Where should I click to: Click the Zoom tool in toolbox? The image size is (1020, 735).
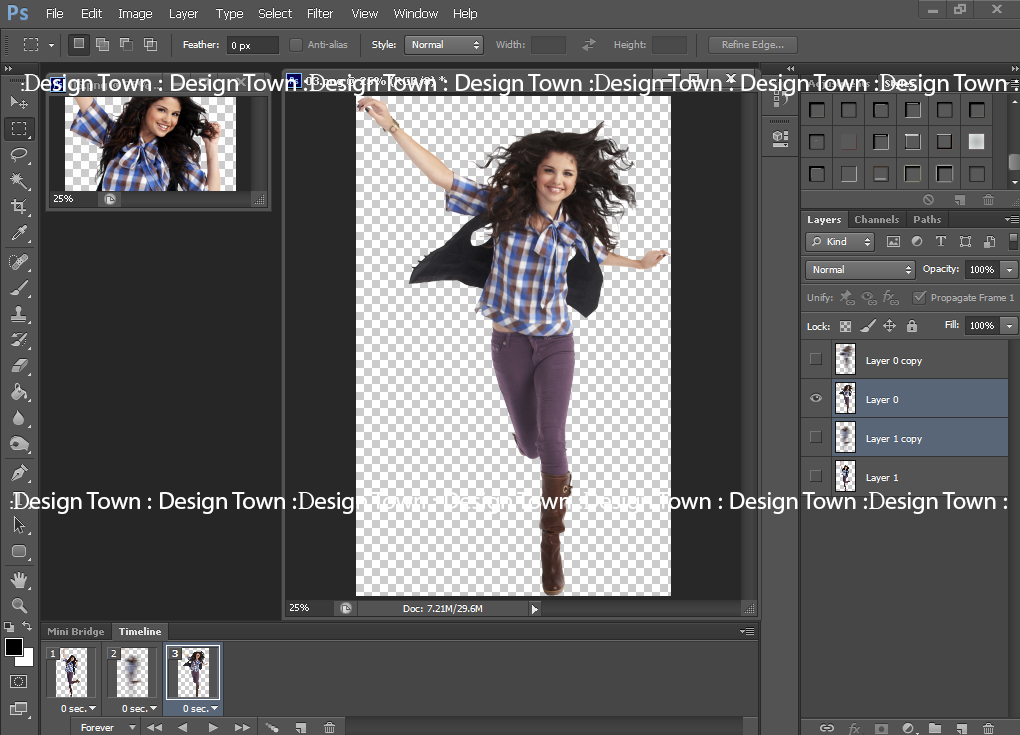pos(19,605)
